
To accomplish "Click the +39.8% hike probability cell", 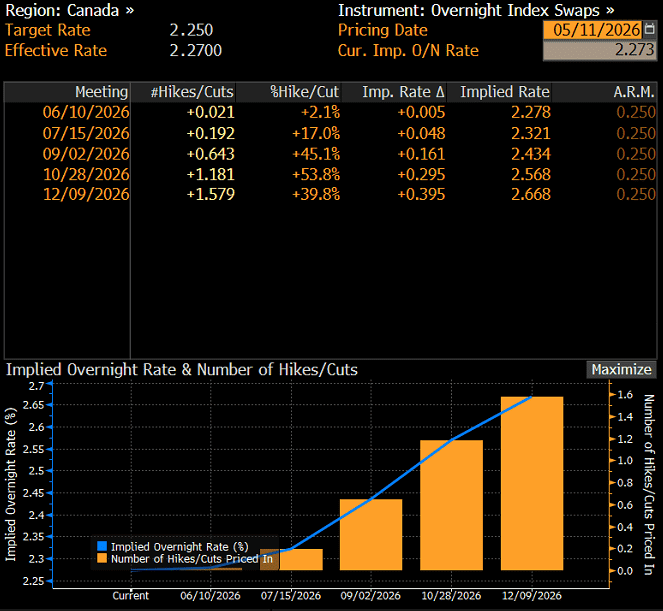I will (x=316, y=195).
